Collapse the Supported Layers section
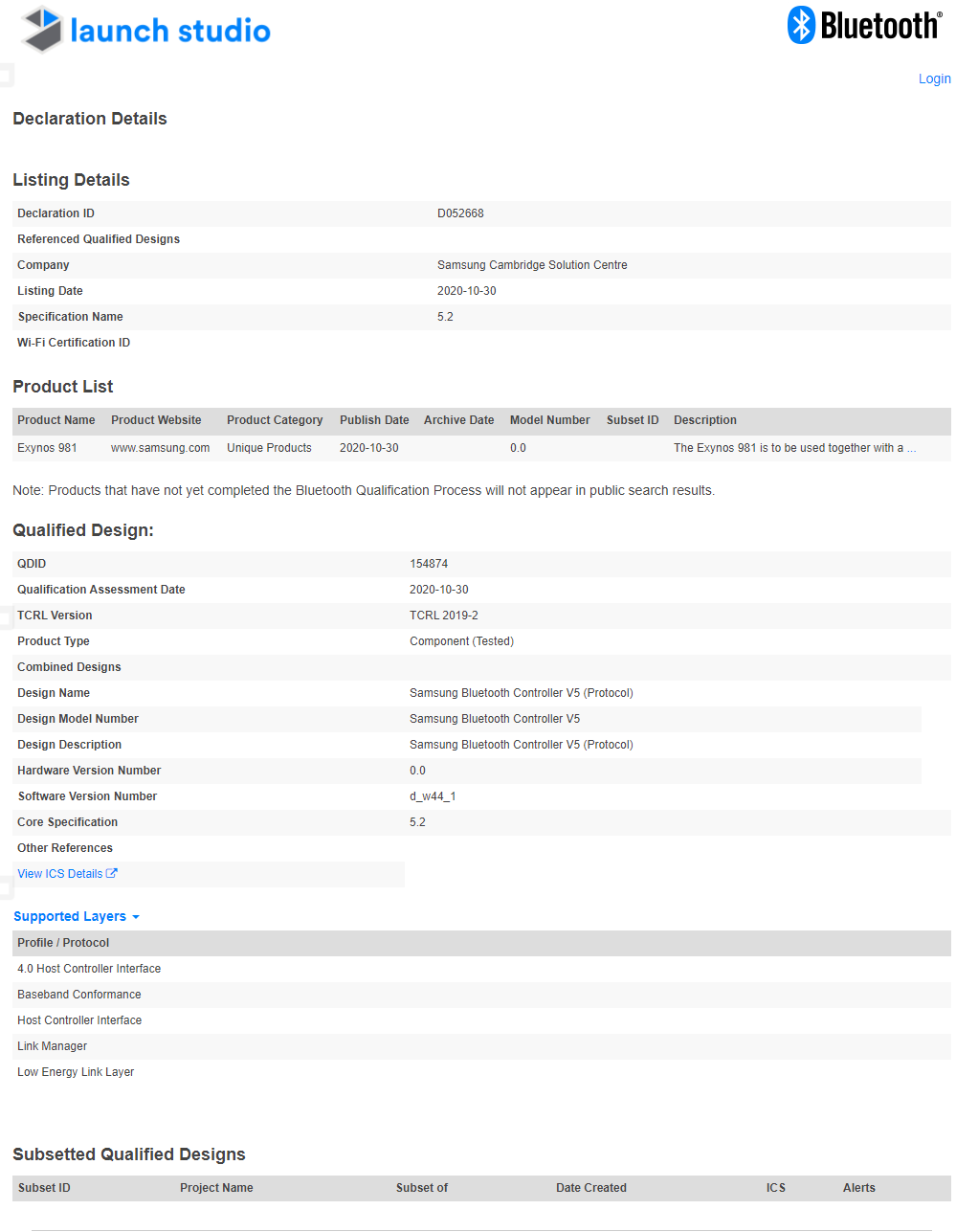The height and width of the screenshot is (1232, 956). click(77, 916)
